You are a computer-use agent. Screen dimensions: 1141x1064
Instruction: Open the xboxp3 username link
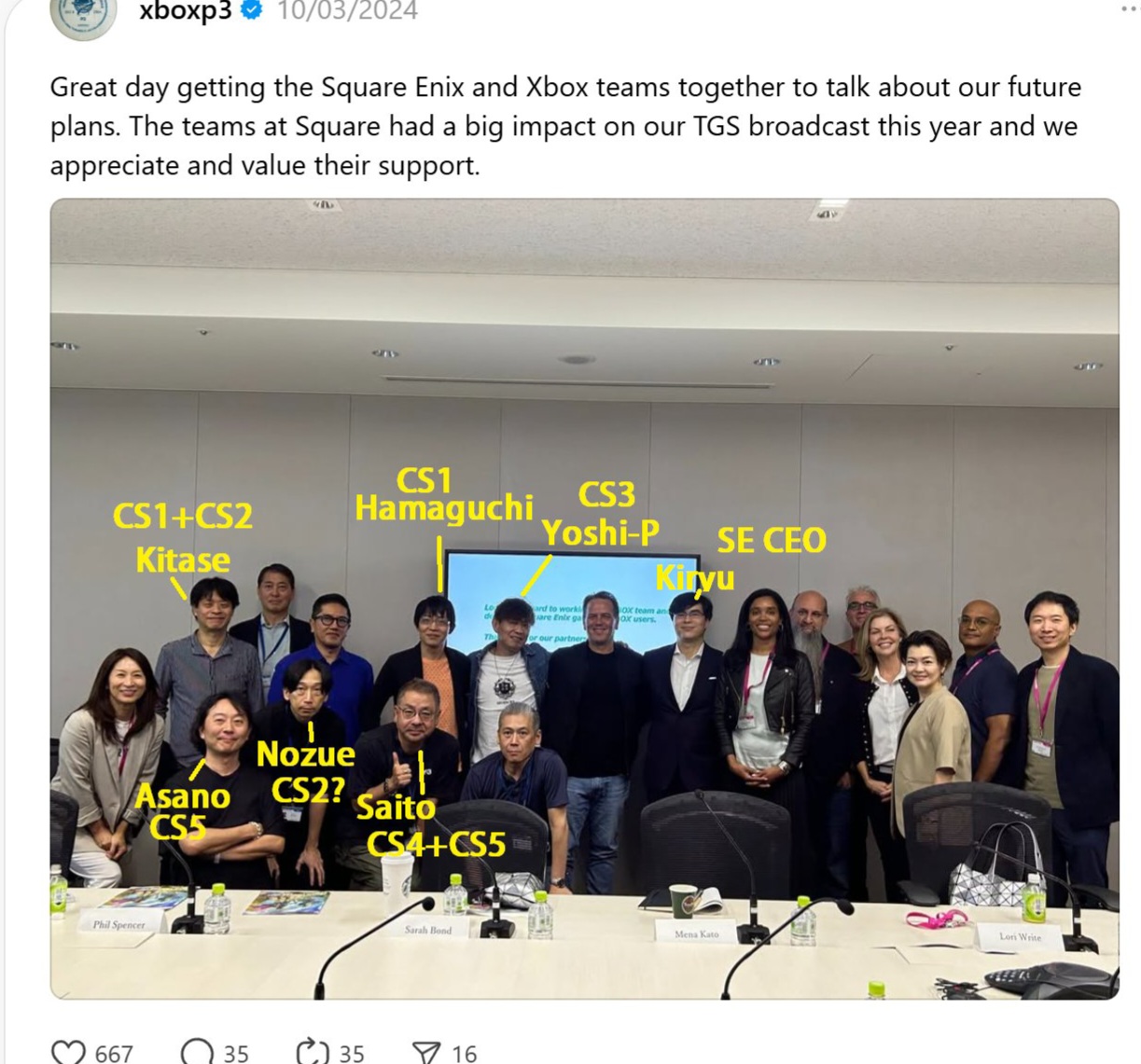click(185, 10)
